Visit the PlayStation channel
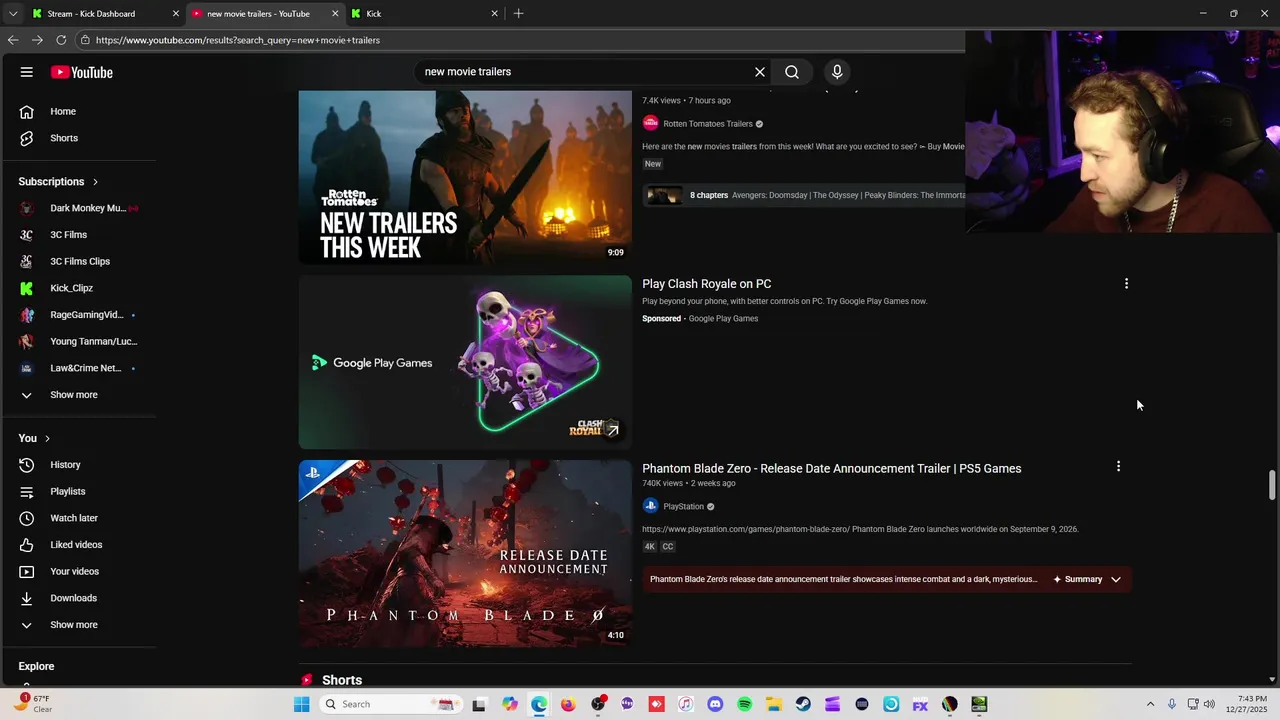This screenshot has width=1280, height=720. pyautogui.click(x=683, y=507)
